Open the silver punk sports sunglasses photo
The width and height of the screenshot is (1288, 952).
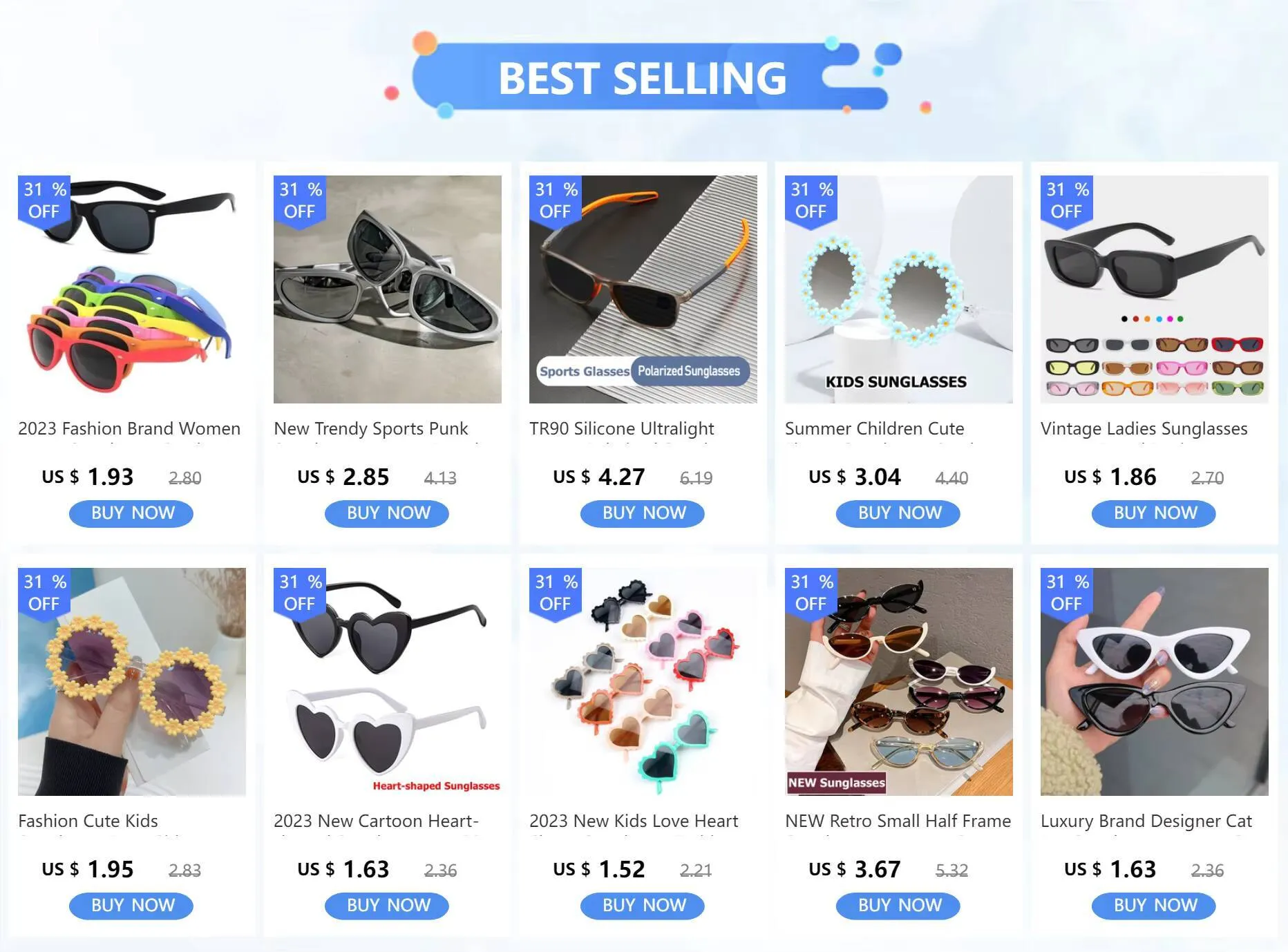click(388, 289)
